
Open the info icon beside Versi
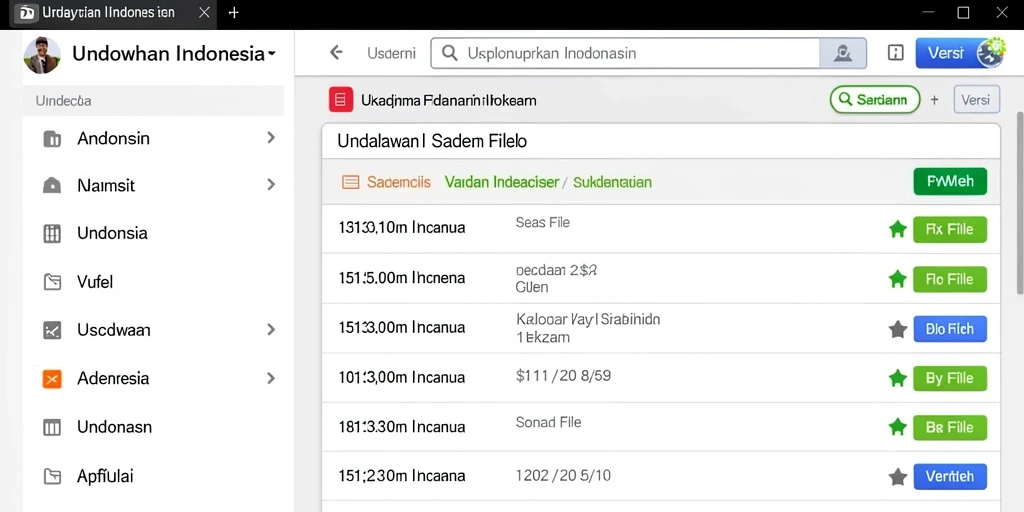coord(895,53)
